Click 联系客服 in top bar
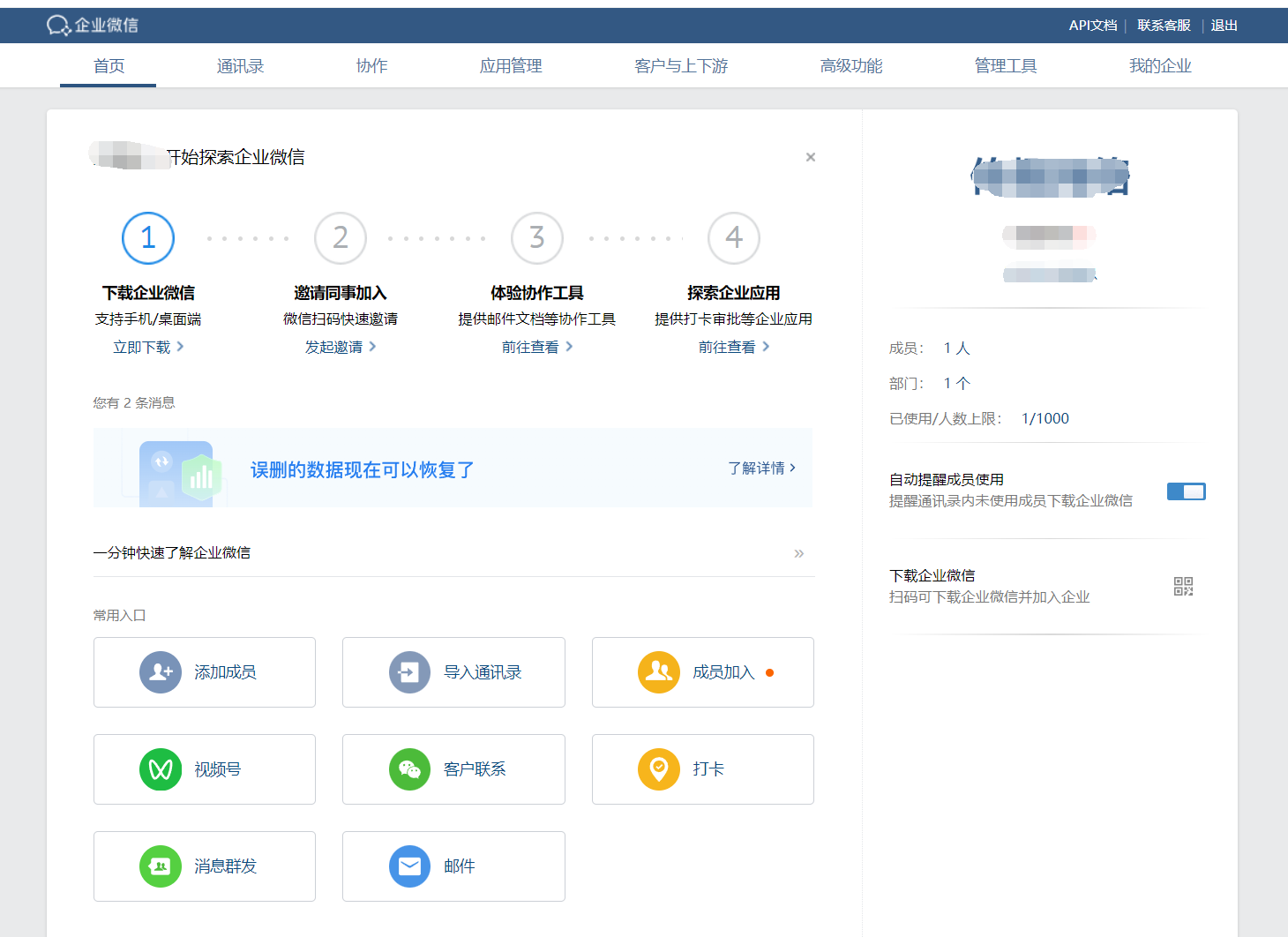 tap(1164, 26)
